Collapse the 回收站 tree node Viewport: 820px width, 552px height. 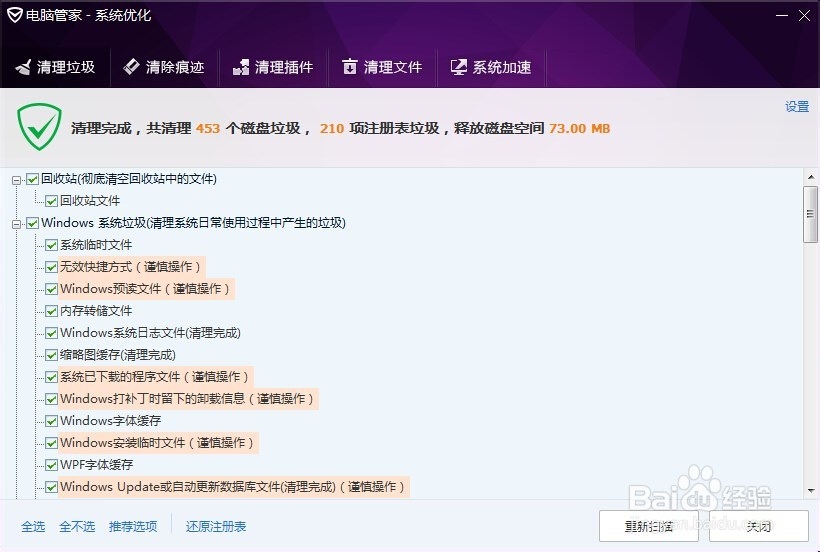tap(16, 180)
